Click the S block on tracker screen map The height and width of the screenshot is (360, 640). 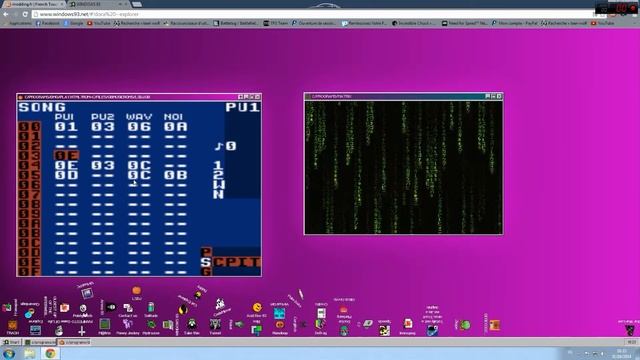[206, 262]
